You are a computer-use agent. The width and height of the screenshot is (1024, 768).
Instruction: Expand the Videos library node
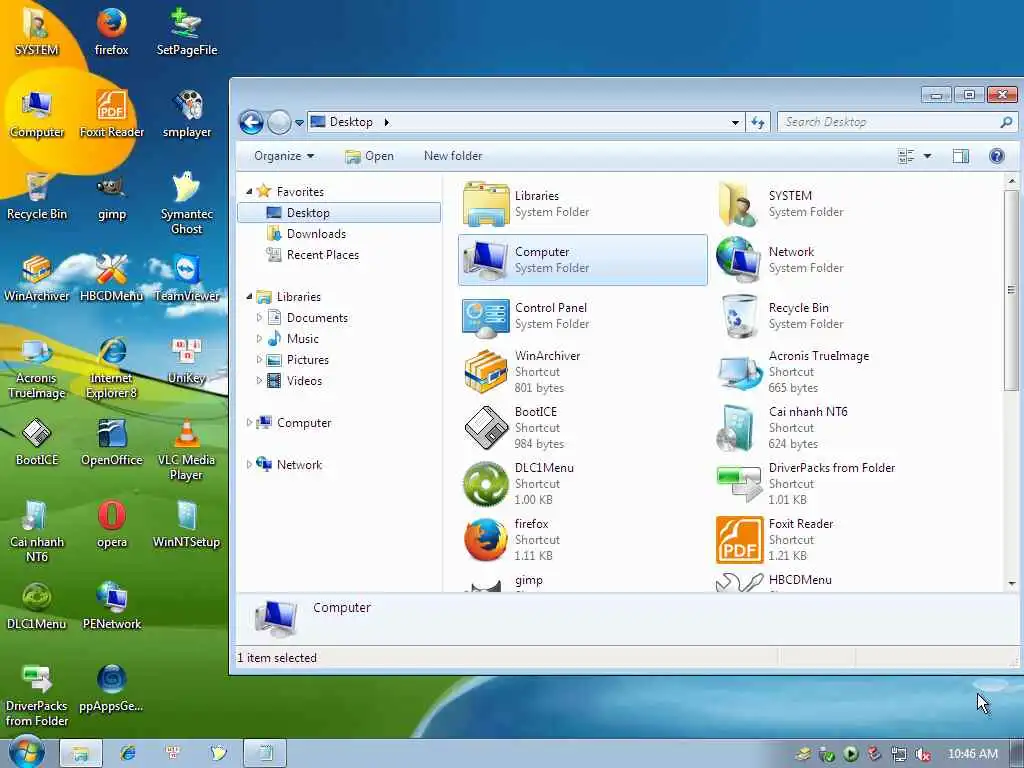(x=259, y=381)
